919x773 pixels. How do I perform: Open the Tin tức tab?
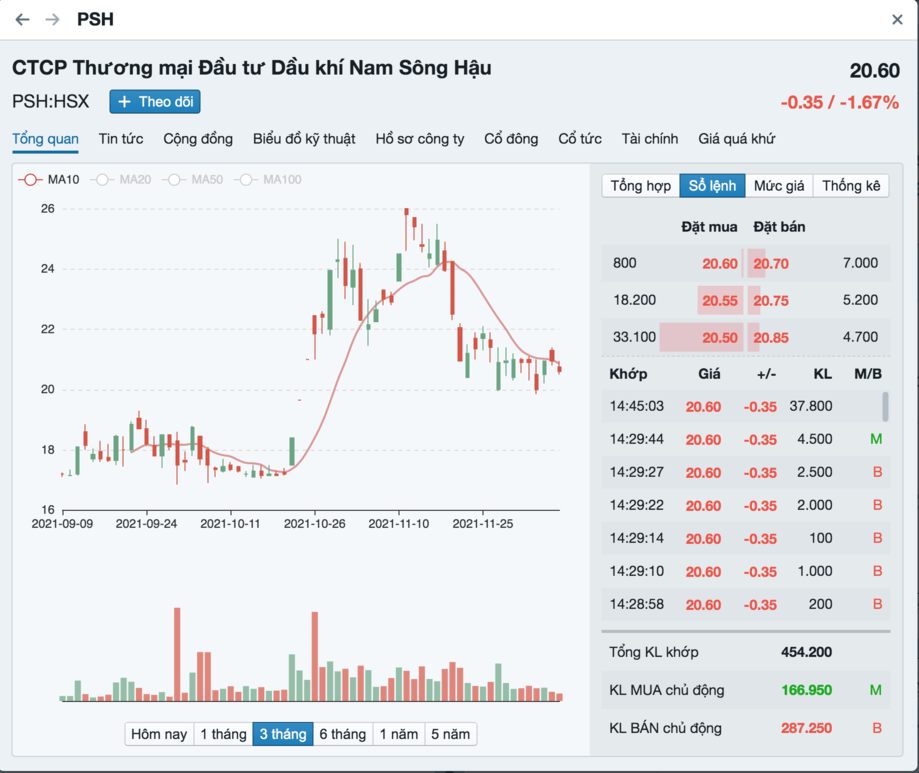tap(121, 139)
